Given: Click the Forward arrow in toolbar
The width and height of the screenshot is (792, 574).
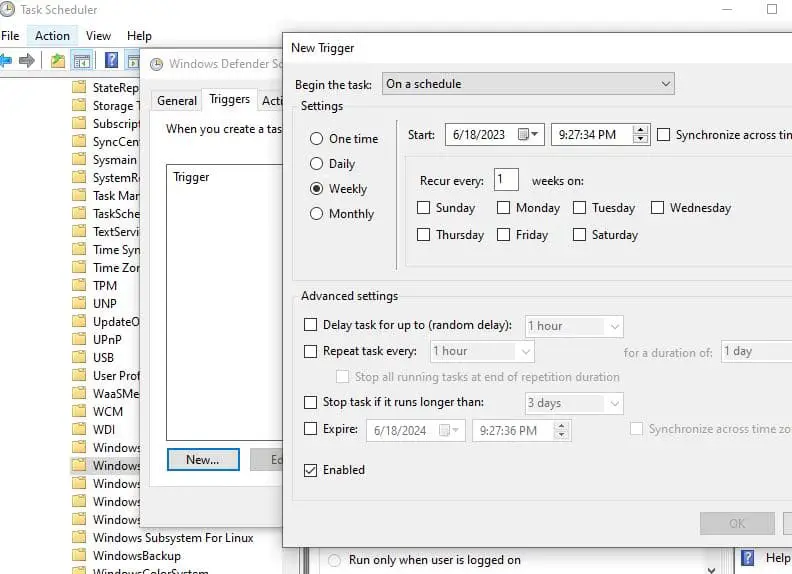Looking at the screenshot, I should 28,61.
